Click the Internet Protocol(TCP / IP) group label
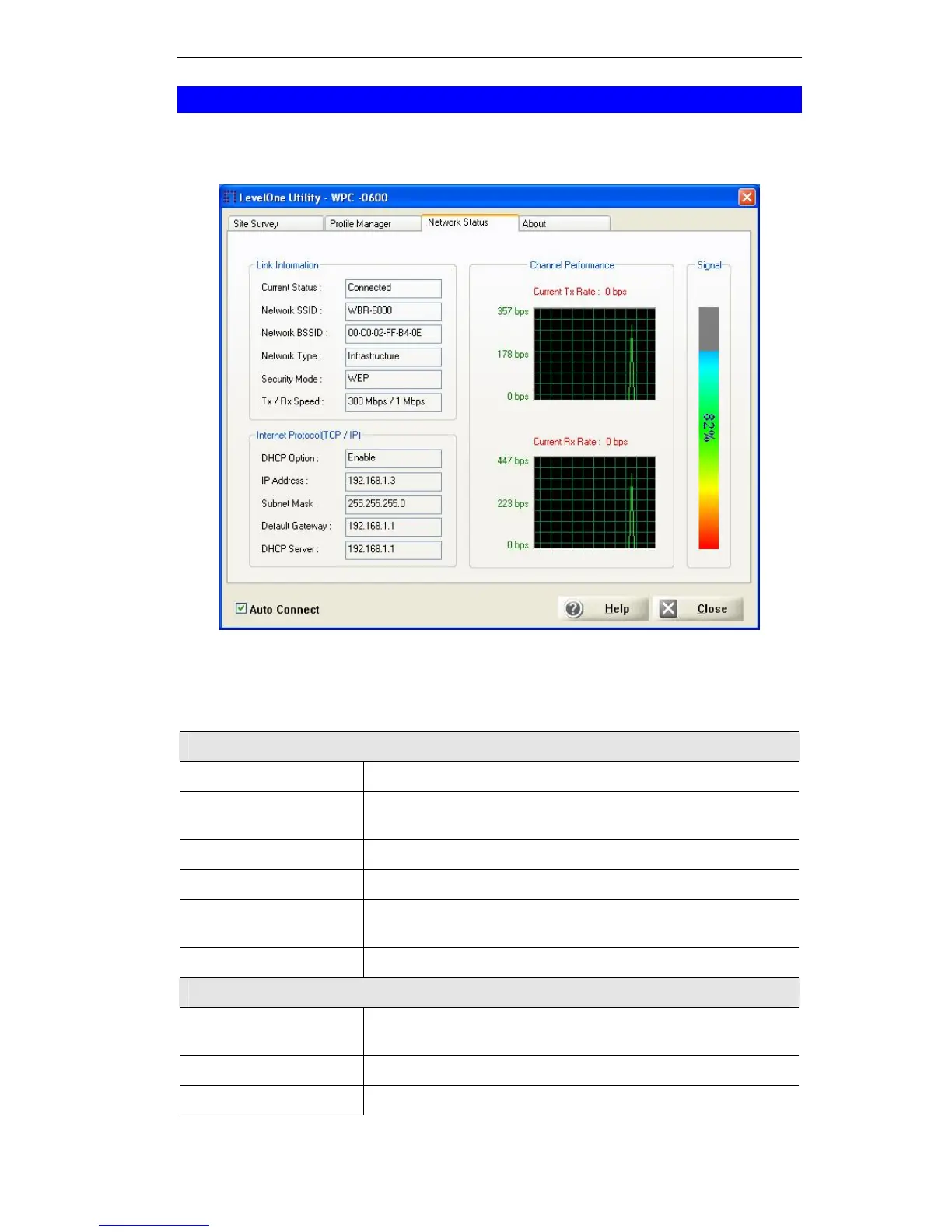The height and width of the screenshot is (1232, 952). pyautogui.click(x=309, y=436)
